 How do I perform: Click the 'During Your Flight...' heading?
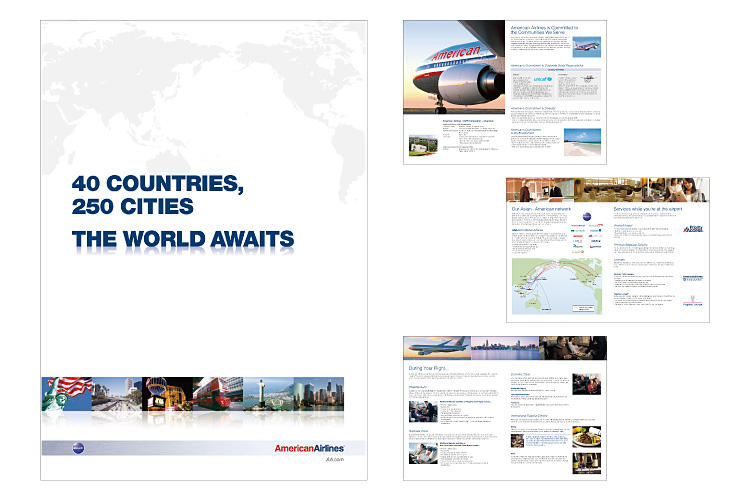click(429, 368)
